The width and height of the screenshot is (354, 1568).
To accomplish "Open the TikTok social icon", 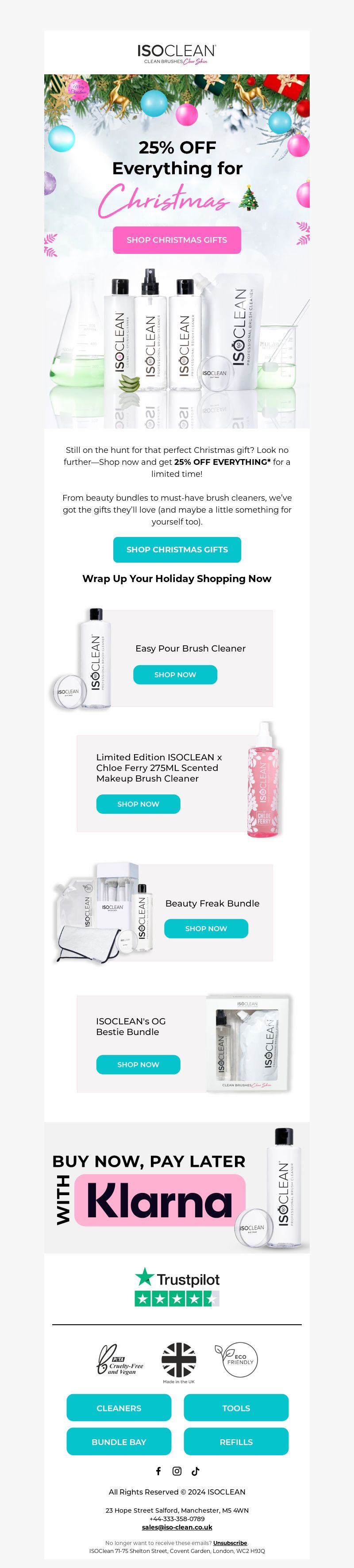I will [x=196, y=1471].
